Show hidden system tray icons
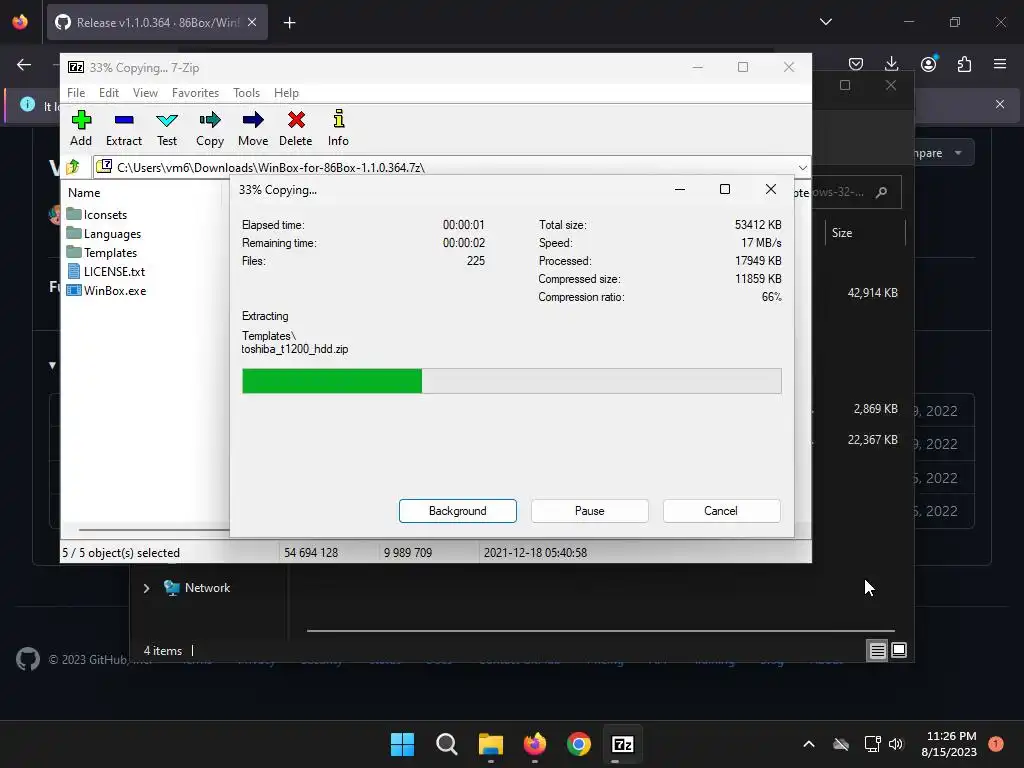The height and width of the screenshot is (768, 1024). (x=808, y=744)
